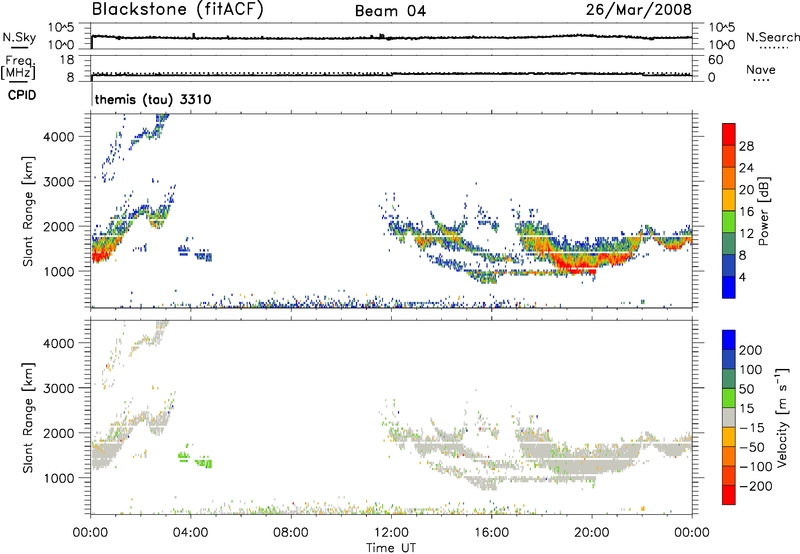800x554 pixels.
Task: Click the '18' frequency axis tick label
Action: [67, 60]
